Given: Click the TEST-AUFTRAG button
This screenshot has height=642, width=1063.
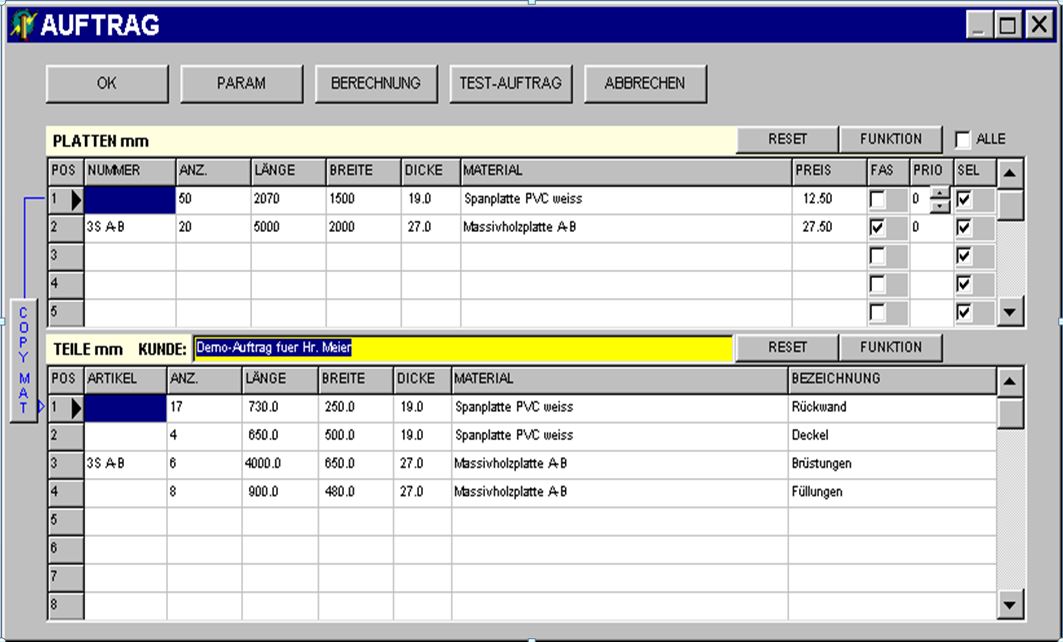Looking at the screenshot, I should [x=510, y=84].
